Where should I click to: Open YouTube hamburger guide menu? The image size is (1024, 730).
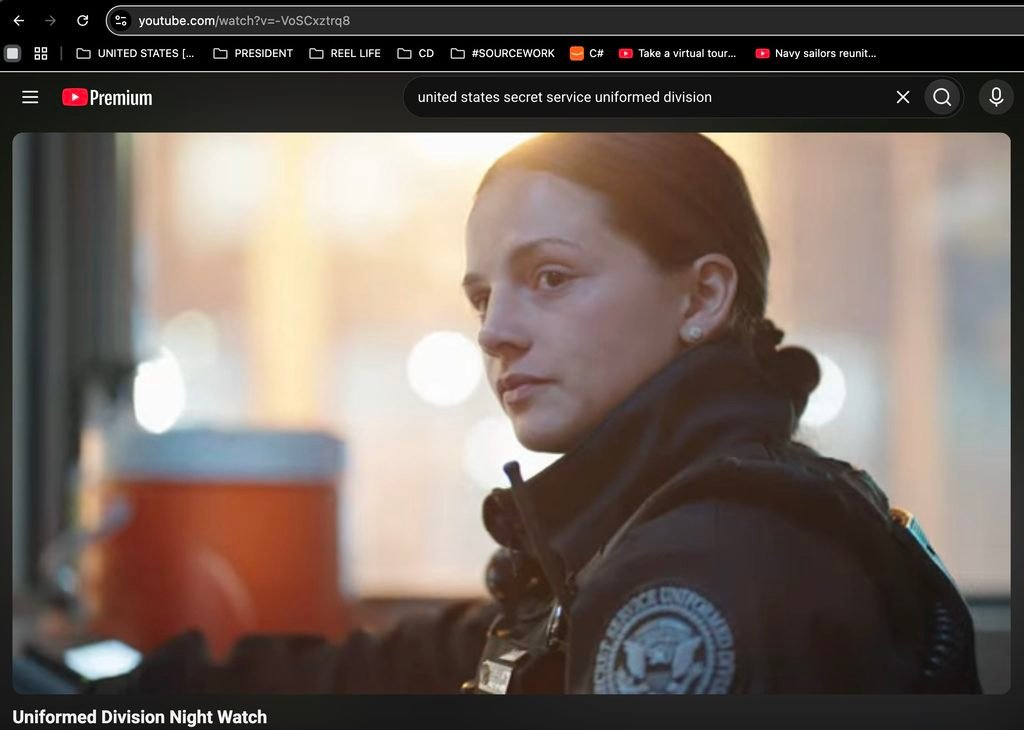click(x=30, y=97)
